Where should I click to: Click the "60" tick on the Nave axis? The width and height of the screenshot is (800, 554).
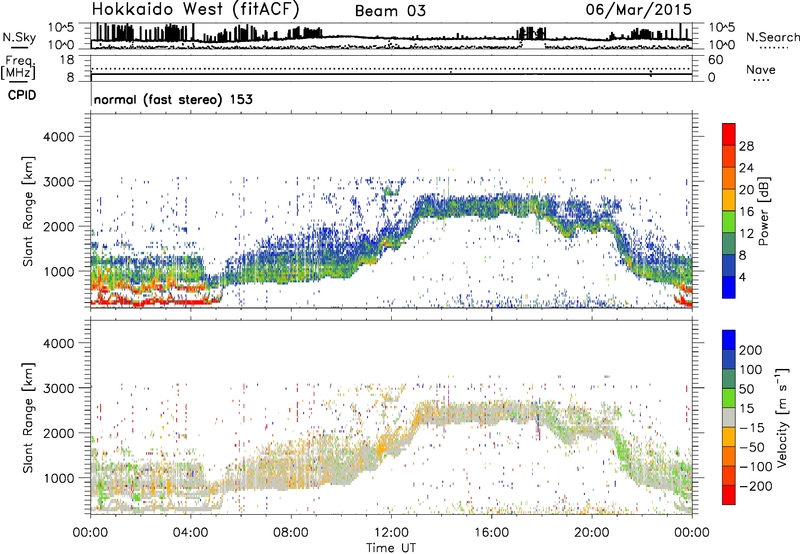(715, 60)
